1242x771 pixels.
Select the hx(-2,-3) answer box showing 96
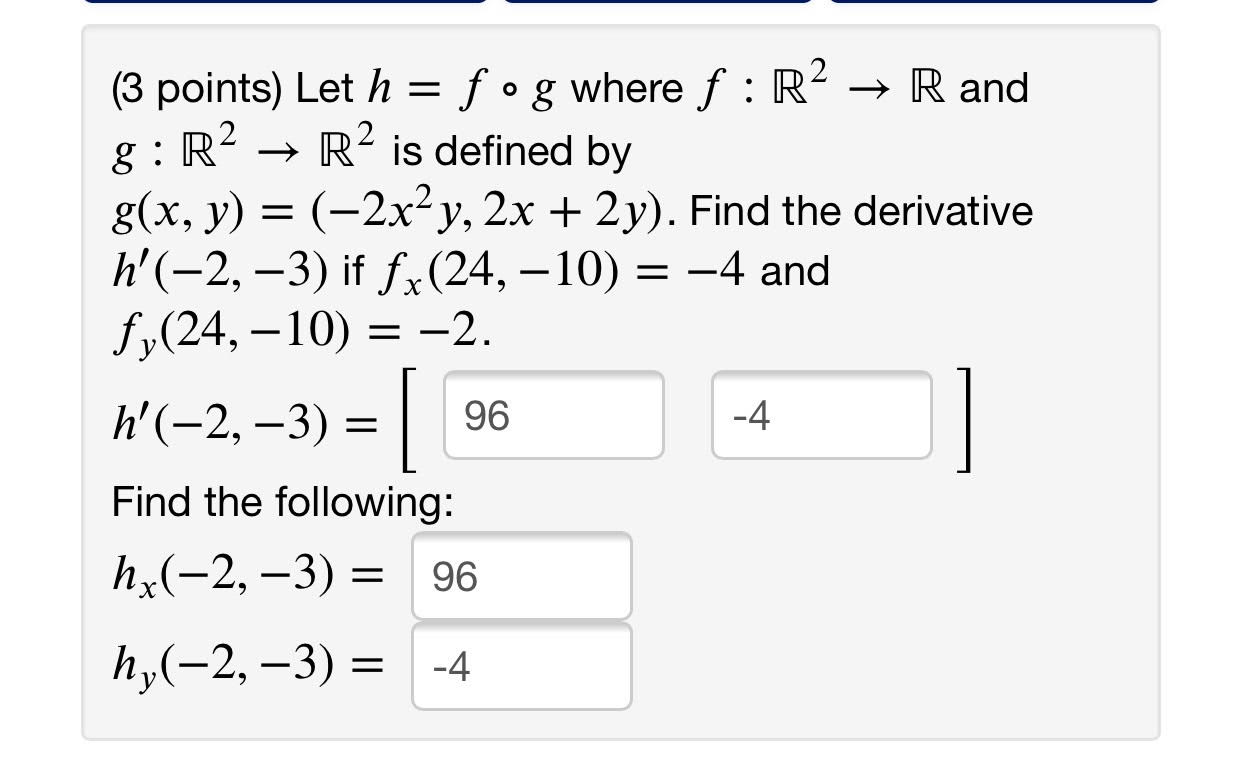520,574
